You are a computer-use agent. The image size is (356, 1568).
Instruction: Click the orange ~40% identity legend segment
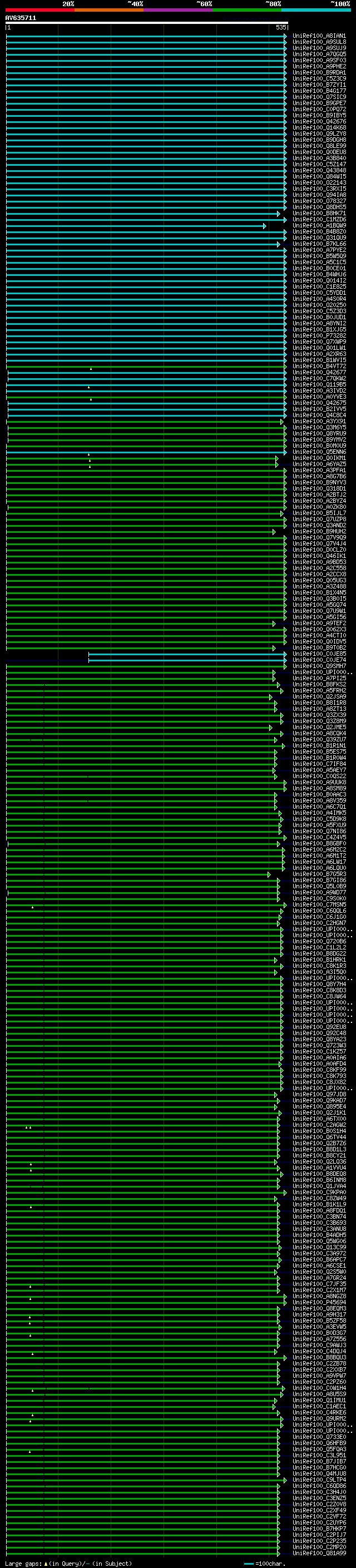tap(109, 10)
